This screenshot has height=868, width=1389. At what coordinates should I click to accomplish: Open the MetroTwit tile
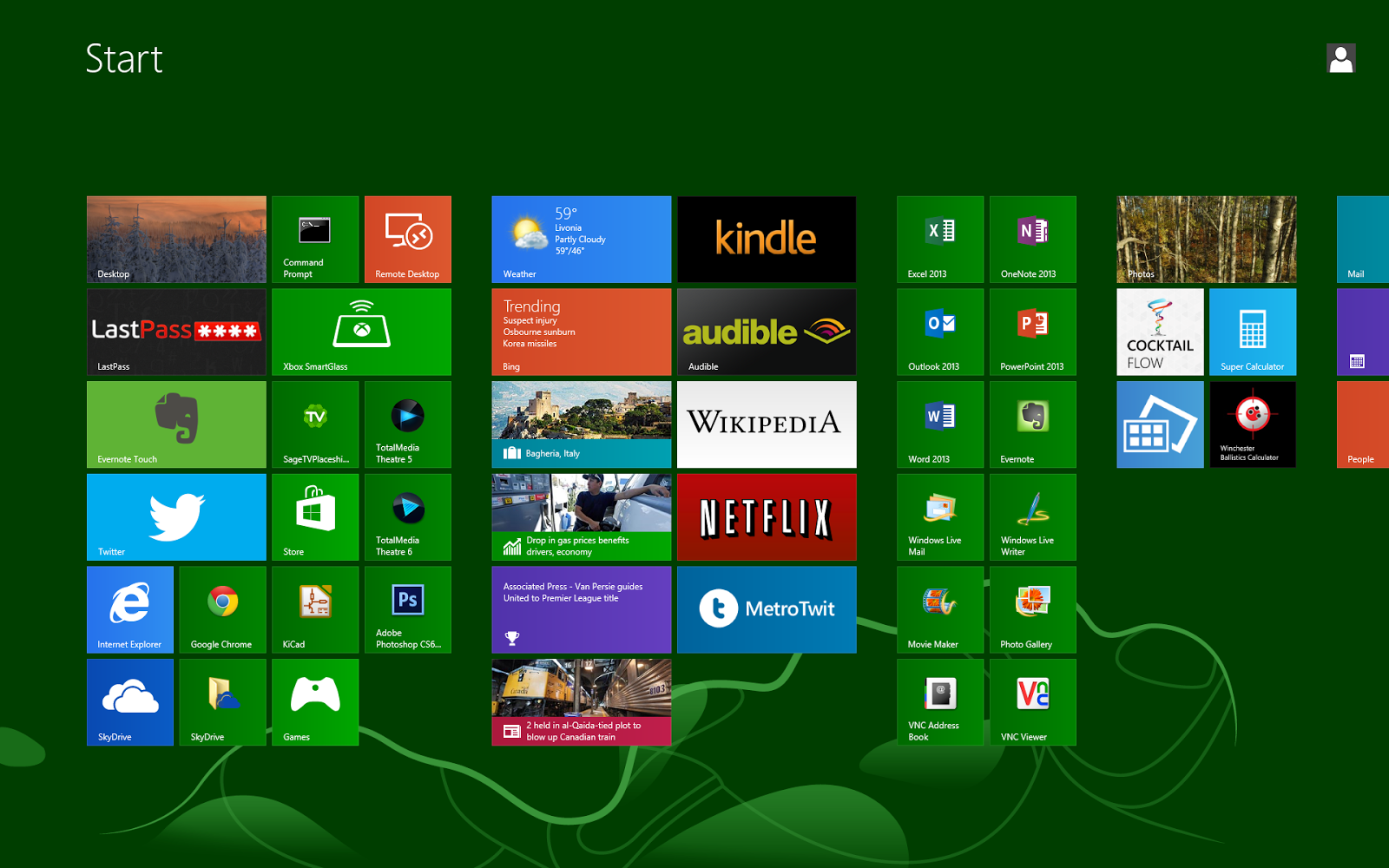[x=767, y=609]
